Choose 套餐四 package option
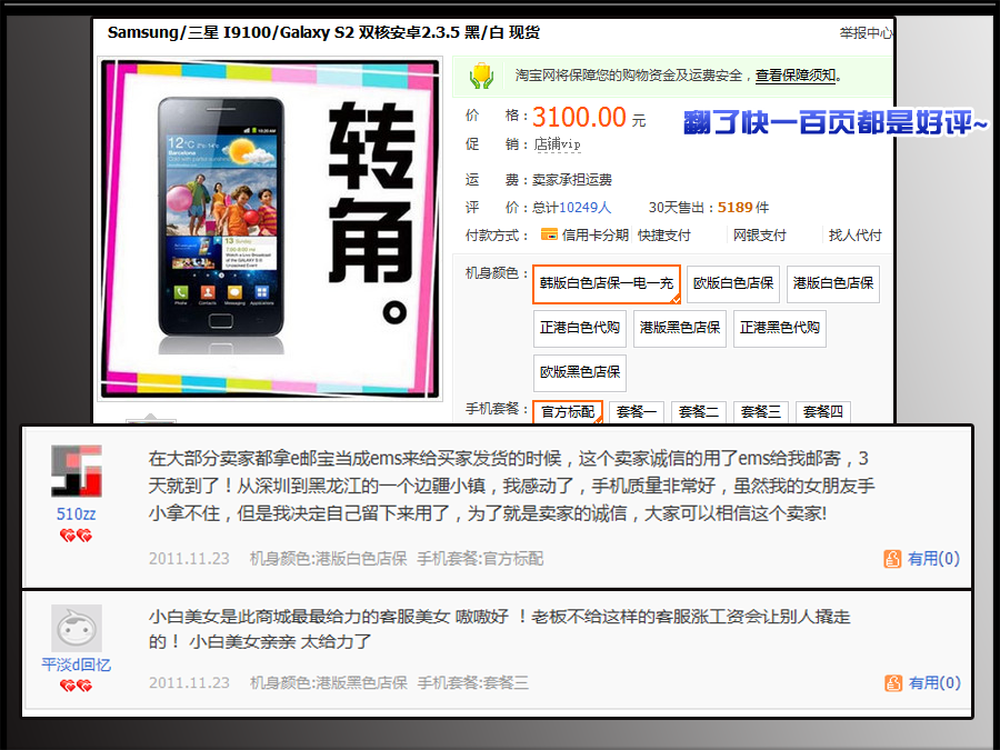This screenshot has width=1000, height=750. coord(823,412)
